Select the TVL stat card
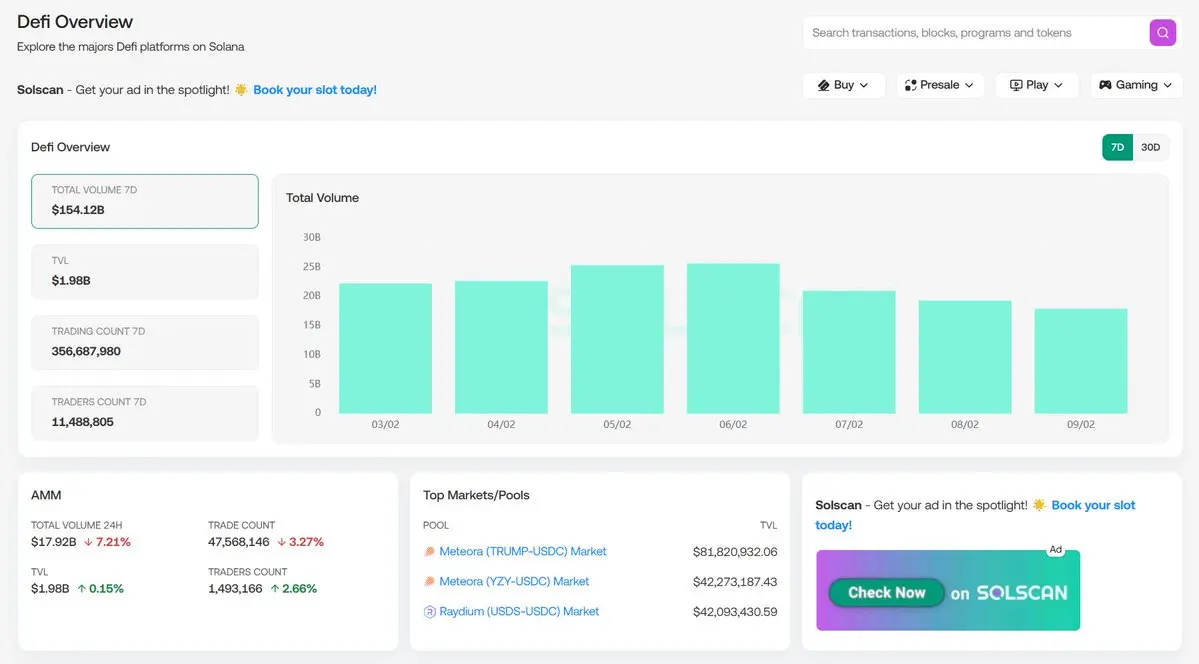The image size is (1199, 664). pyautogui.click(x=145, y=271)
